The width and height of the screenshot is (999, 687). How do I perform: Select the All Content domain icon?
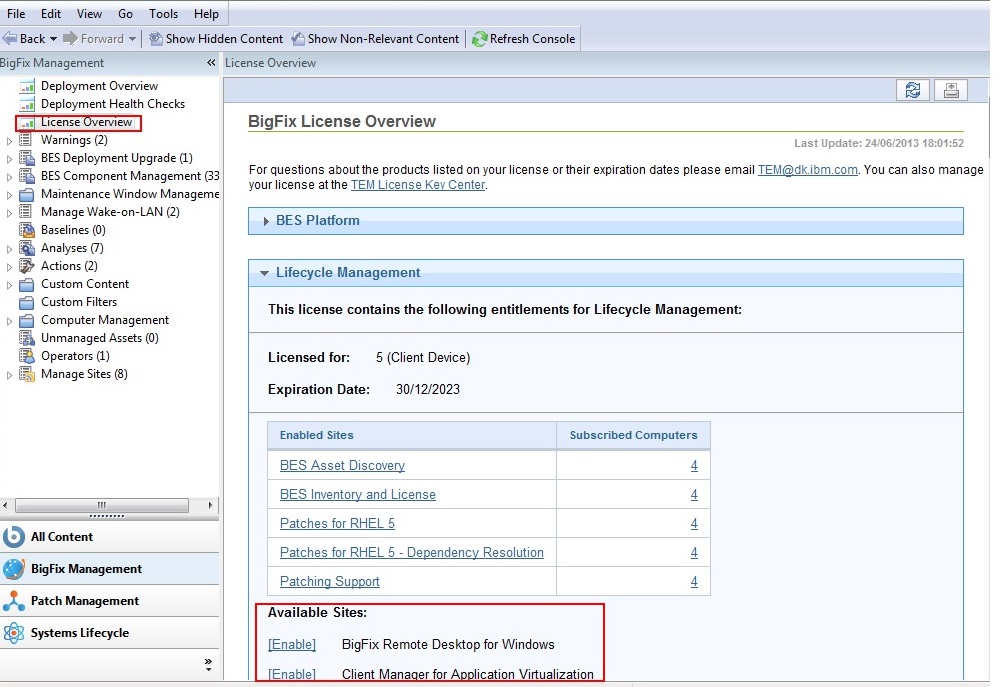pos(14,537)
